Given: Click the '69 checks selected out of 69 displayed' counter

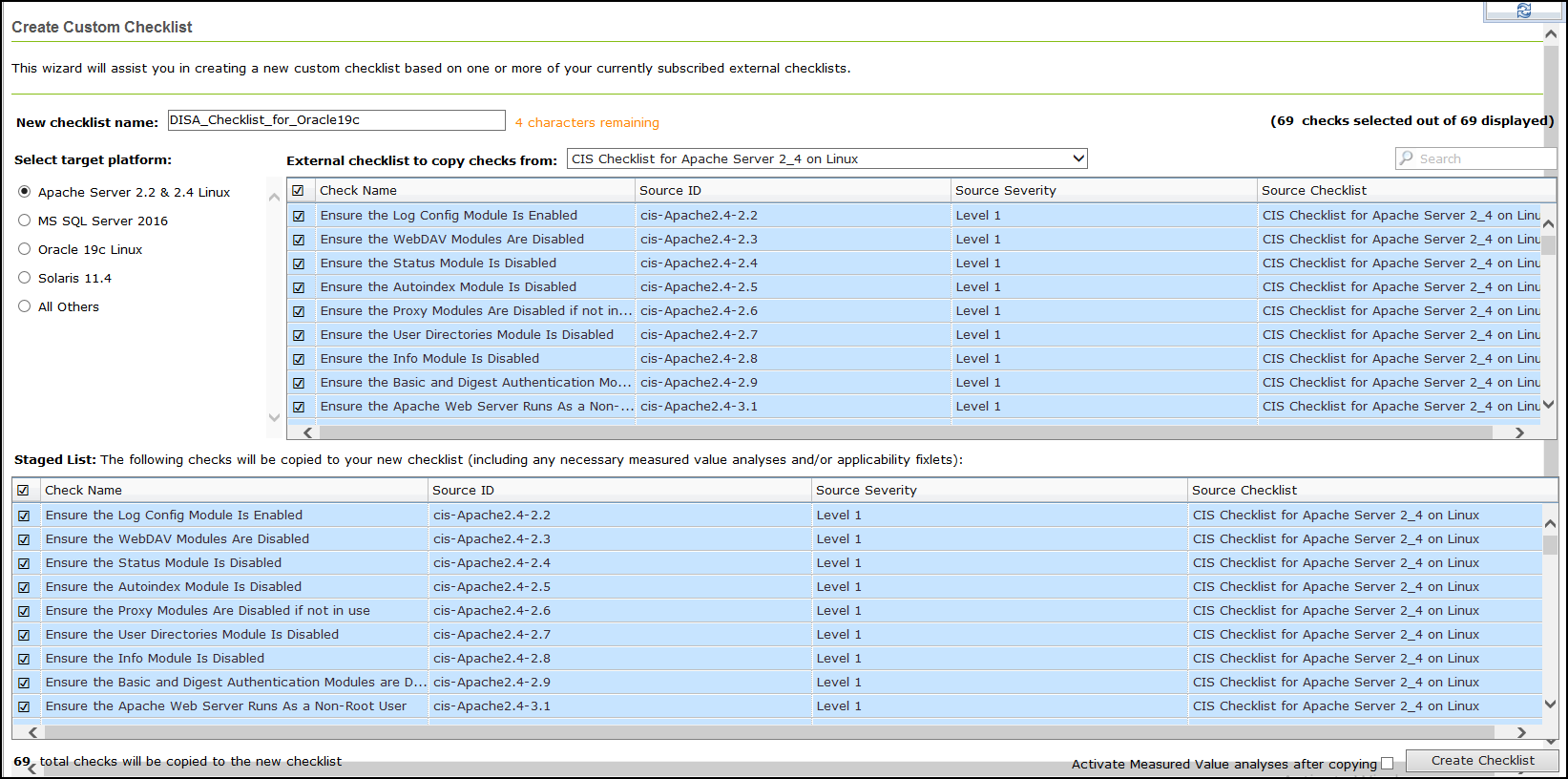Looking at the screenshot, I should [1411, 120].
